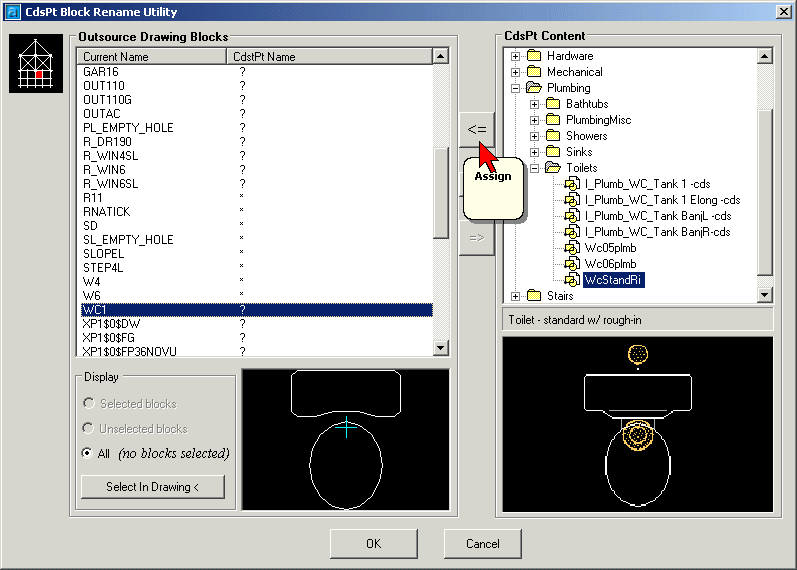Click the title bar application icon

click(13, 12)
